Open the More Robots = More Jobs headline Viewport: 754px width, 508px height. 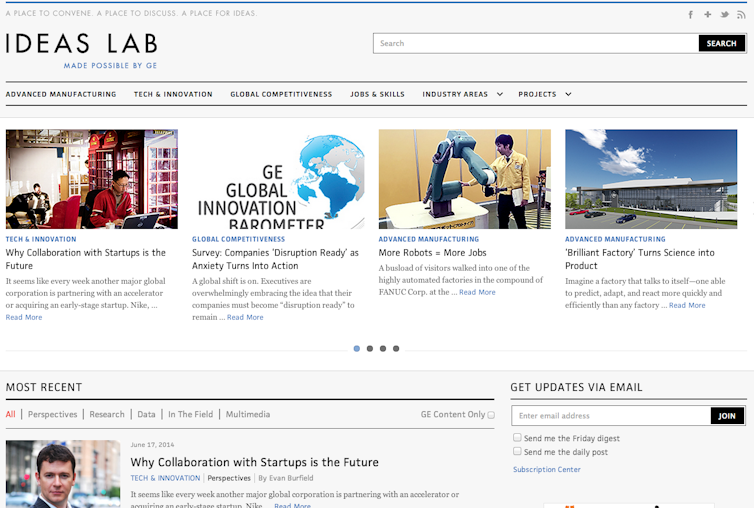pos(432,253)
